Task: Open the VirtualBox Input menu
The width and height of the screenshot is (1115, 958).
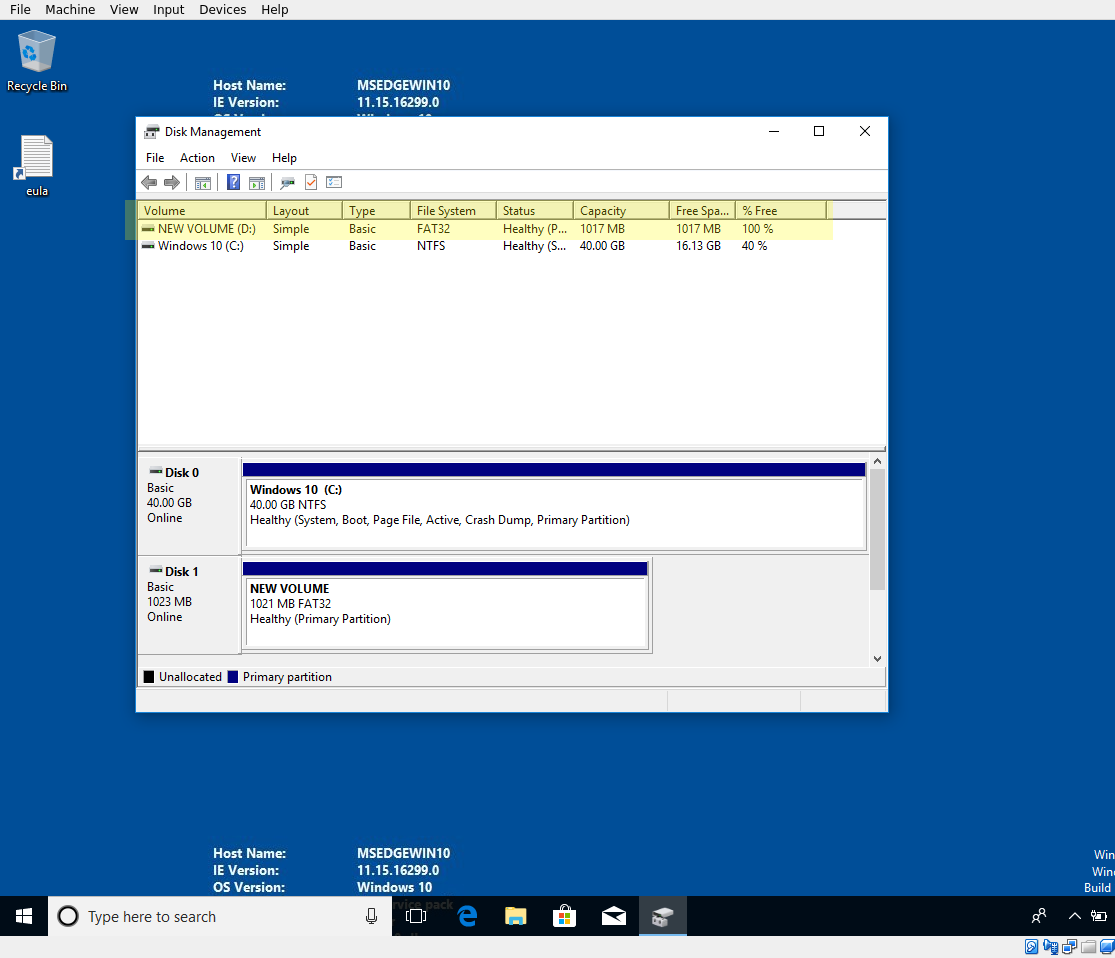Action: coord(169,9)
